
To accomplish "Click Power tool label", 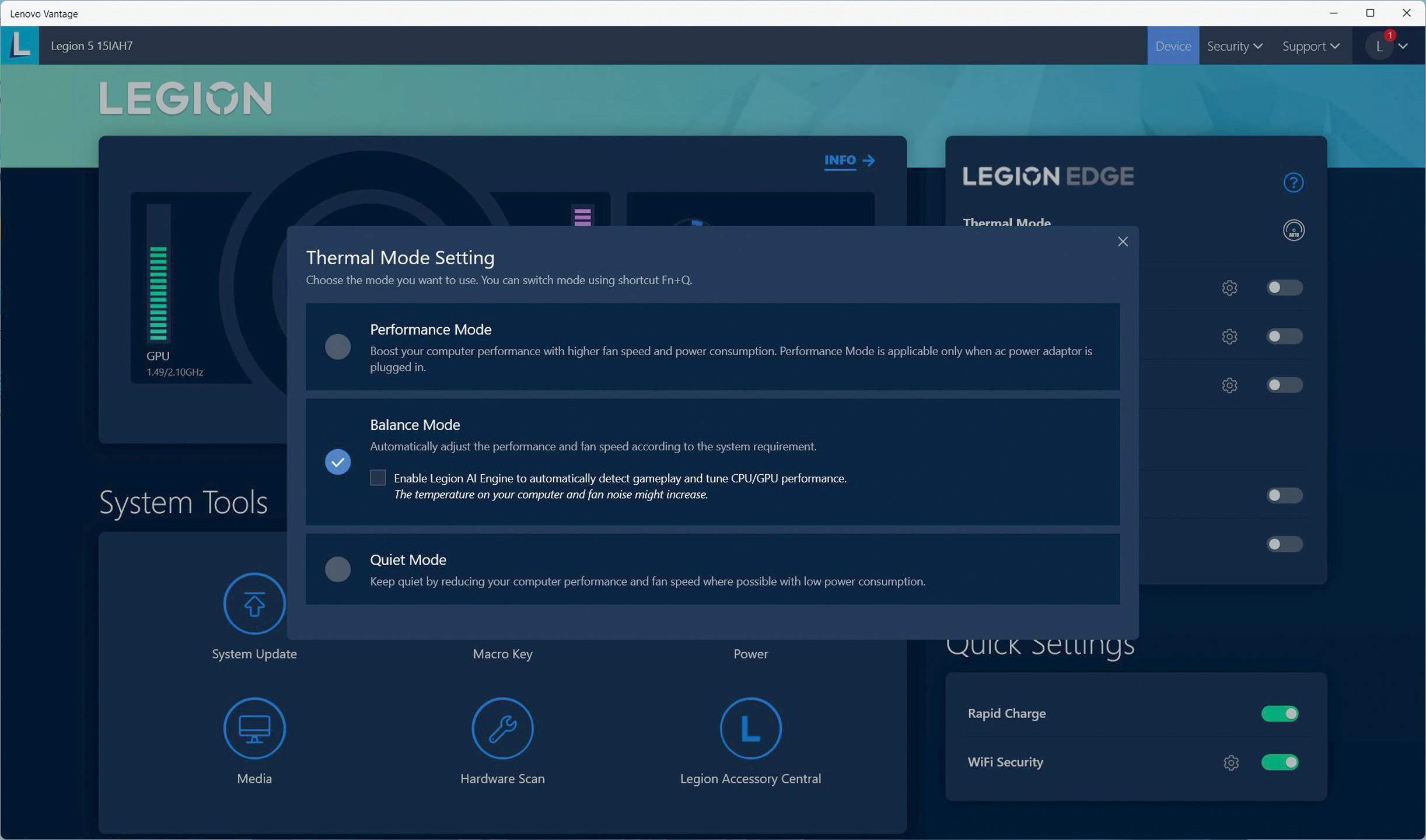I will click(x=750, y=654).
